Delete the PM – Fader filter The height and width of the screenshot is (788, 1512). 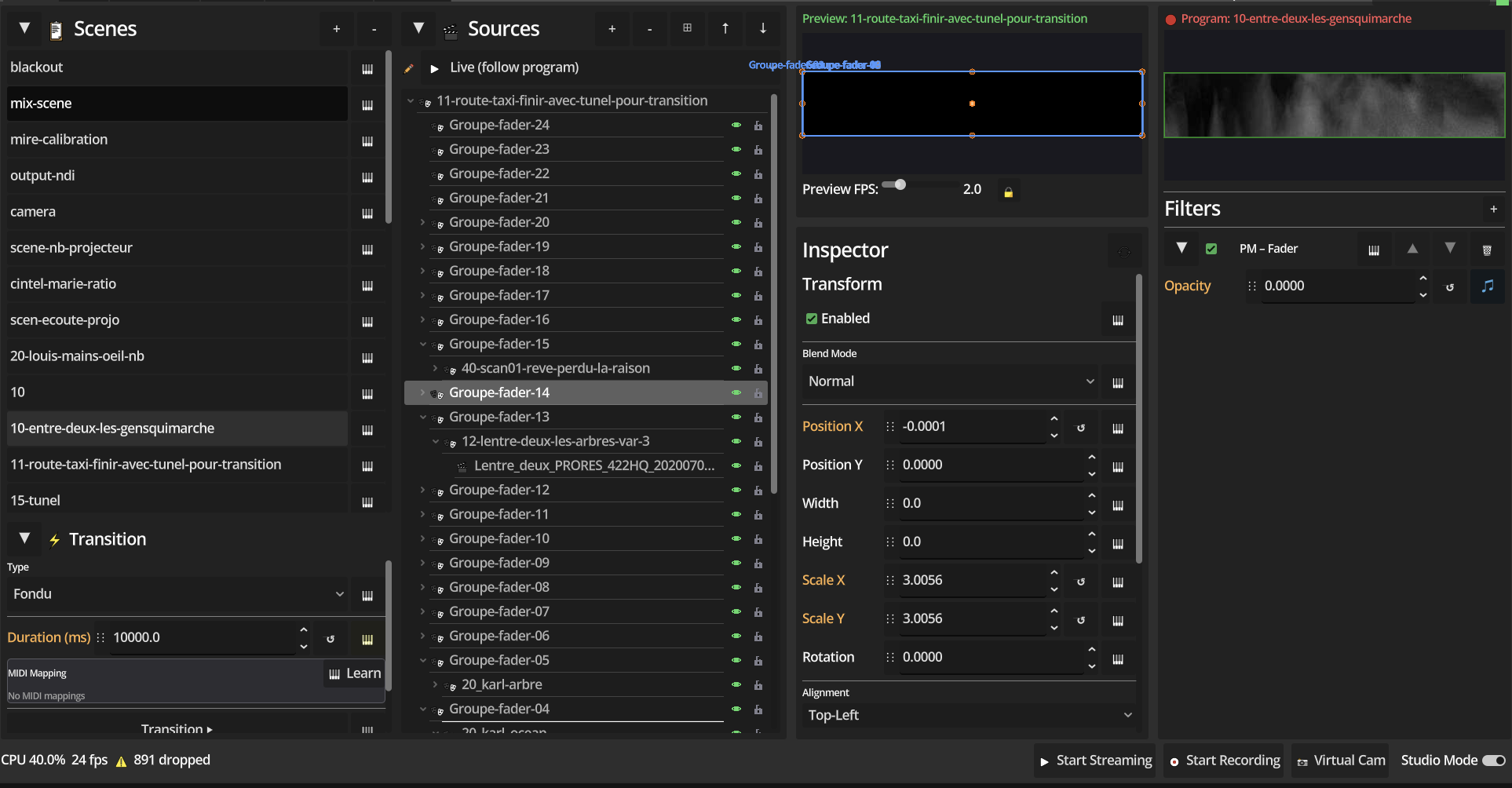(1486, 250)
